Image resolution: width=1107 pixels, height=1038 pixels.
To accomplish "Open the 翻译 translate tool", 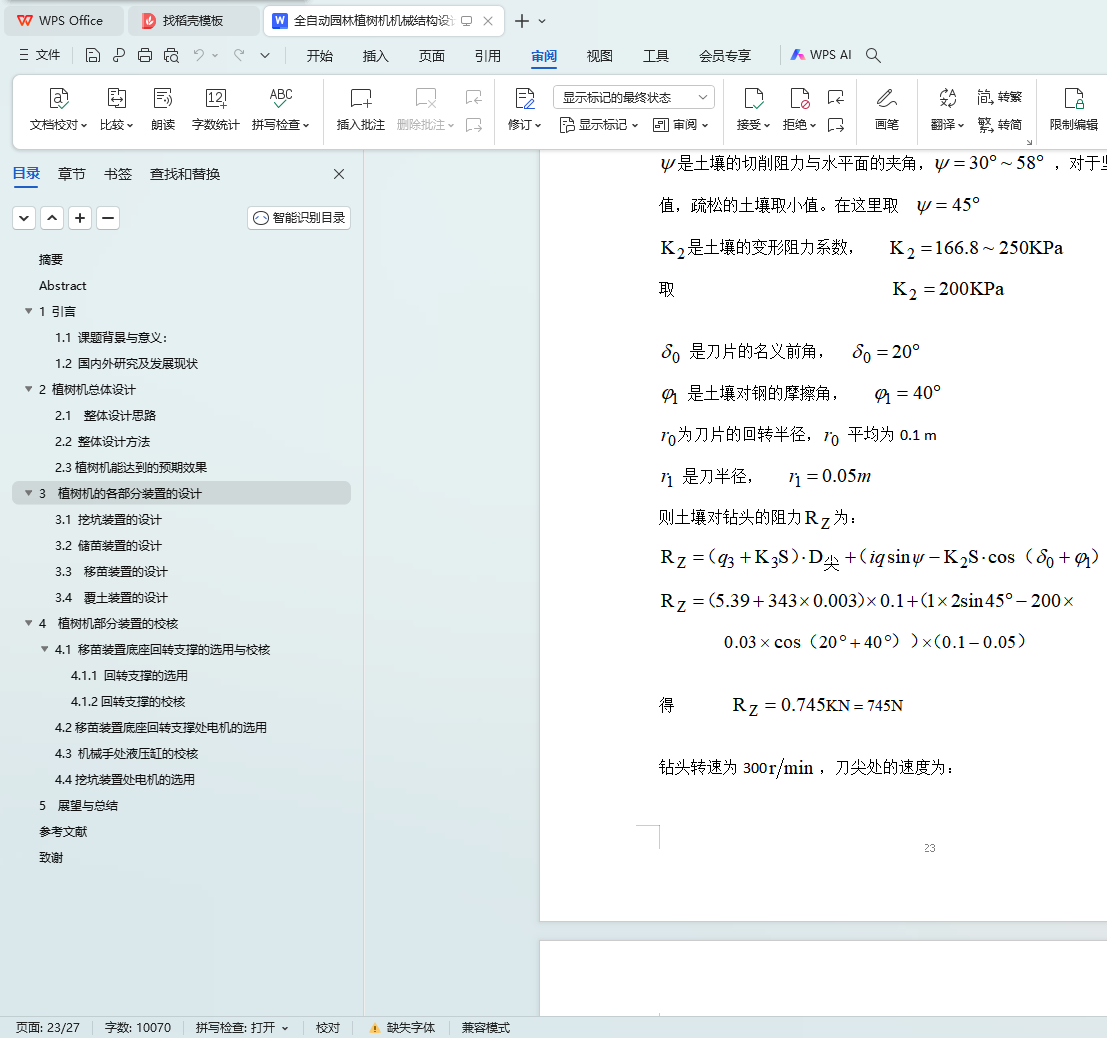I will point(947,109).
